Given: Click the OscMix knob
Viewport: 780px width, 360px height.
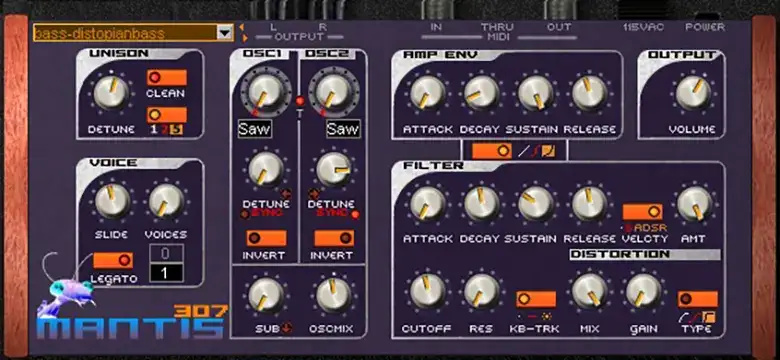Looking at the screenshot, I should [x=334, y=295].
